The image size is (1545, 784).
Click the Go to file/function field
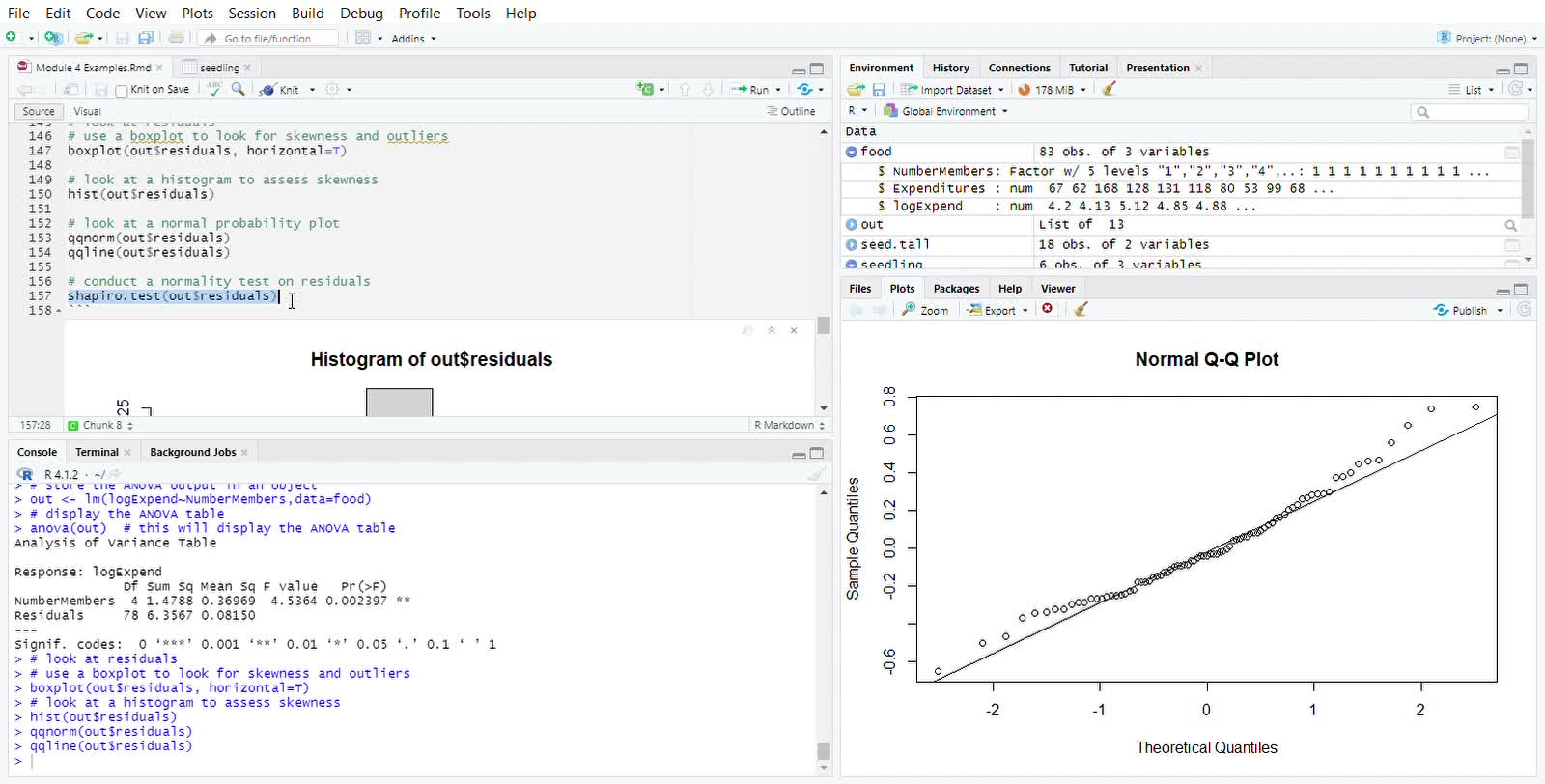coord(268,39)
